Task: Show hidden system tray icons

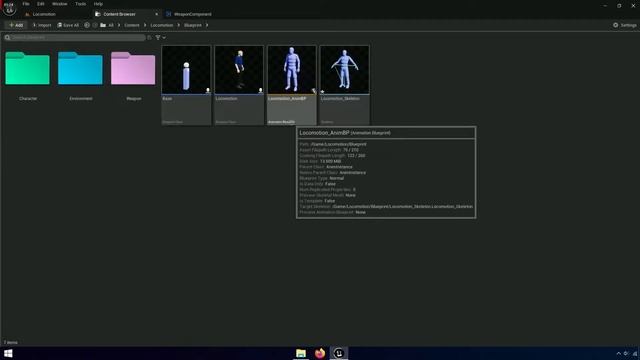Action: 618,353
